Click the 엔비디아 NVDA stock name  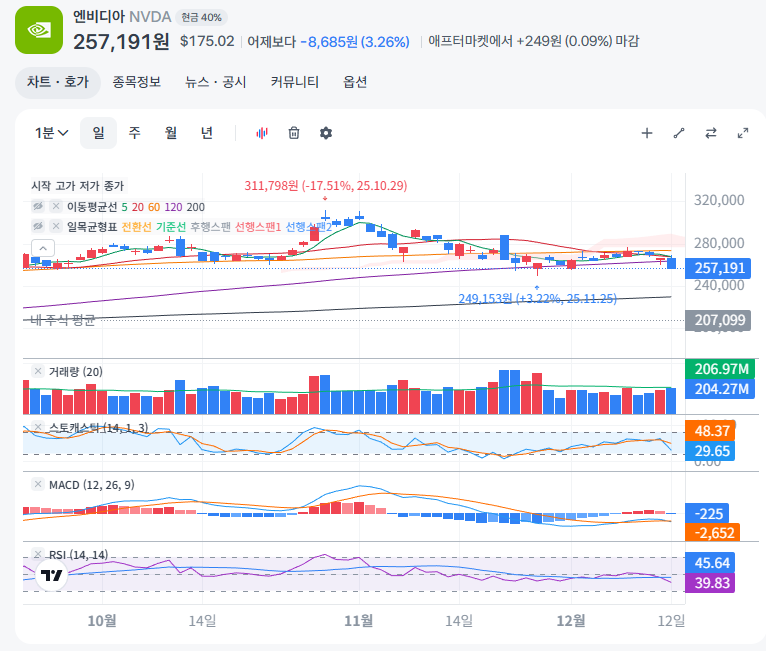(122, 17)
